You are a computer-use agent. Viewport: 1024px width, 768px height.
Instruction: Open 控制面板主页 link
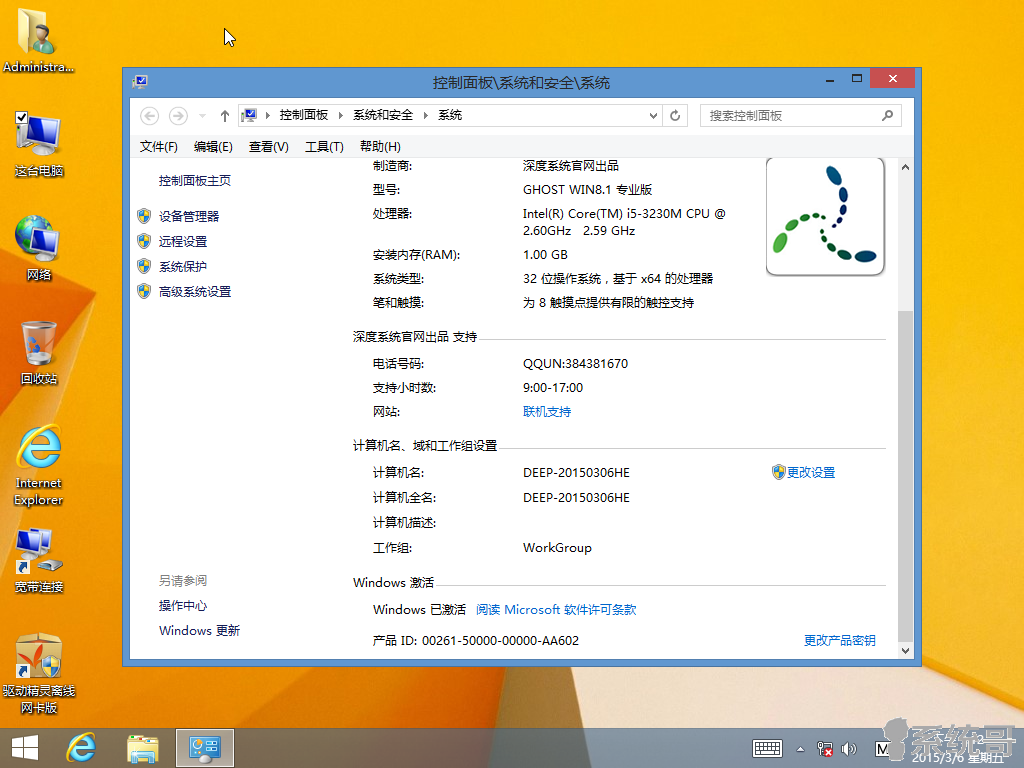195,181
